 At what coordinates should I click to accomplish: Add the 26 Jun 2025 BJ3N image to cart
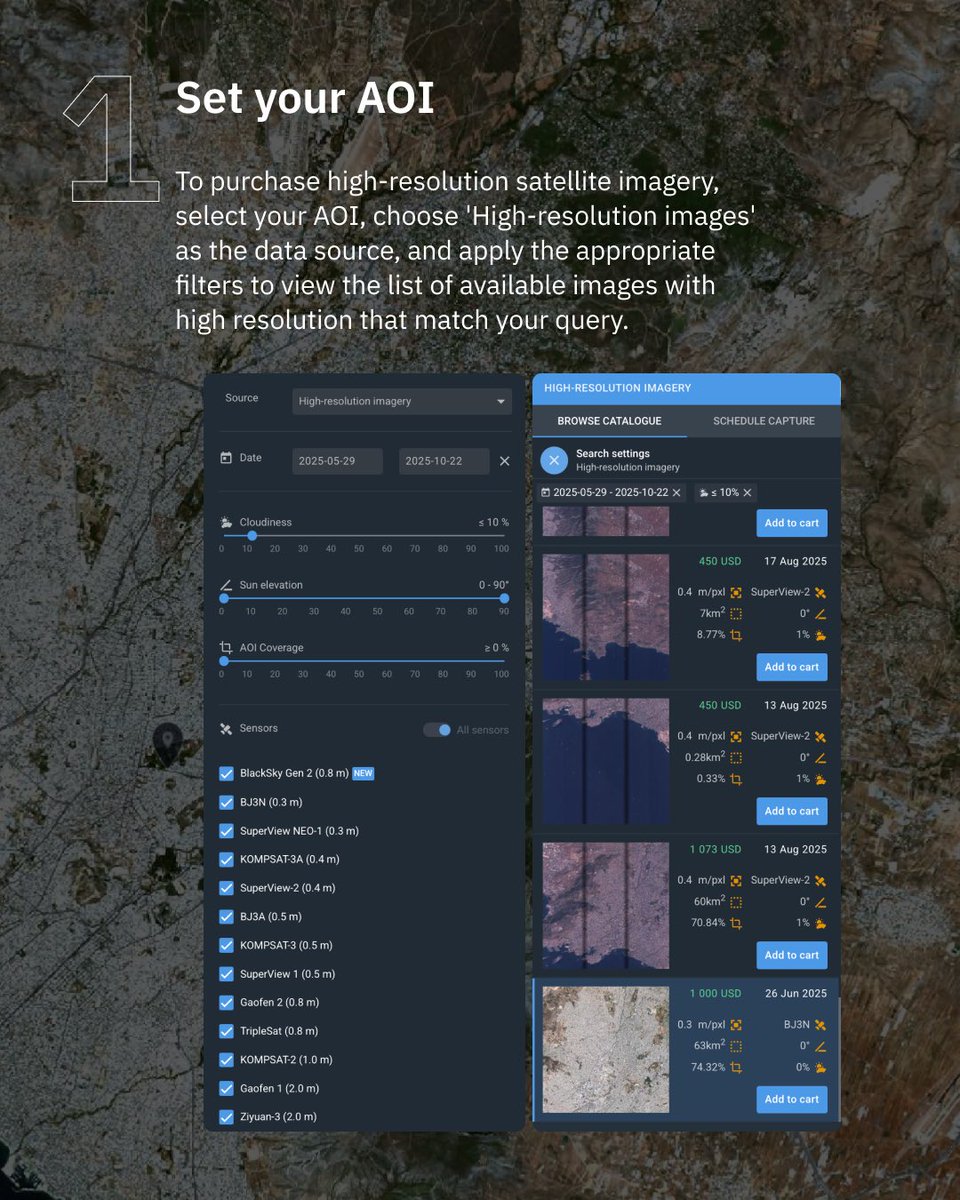coord(792,1099)
